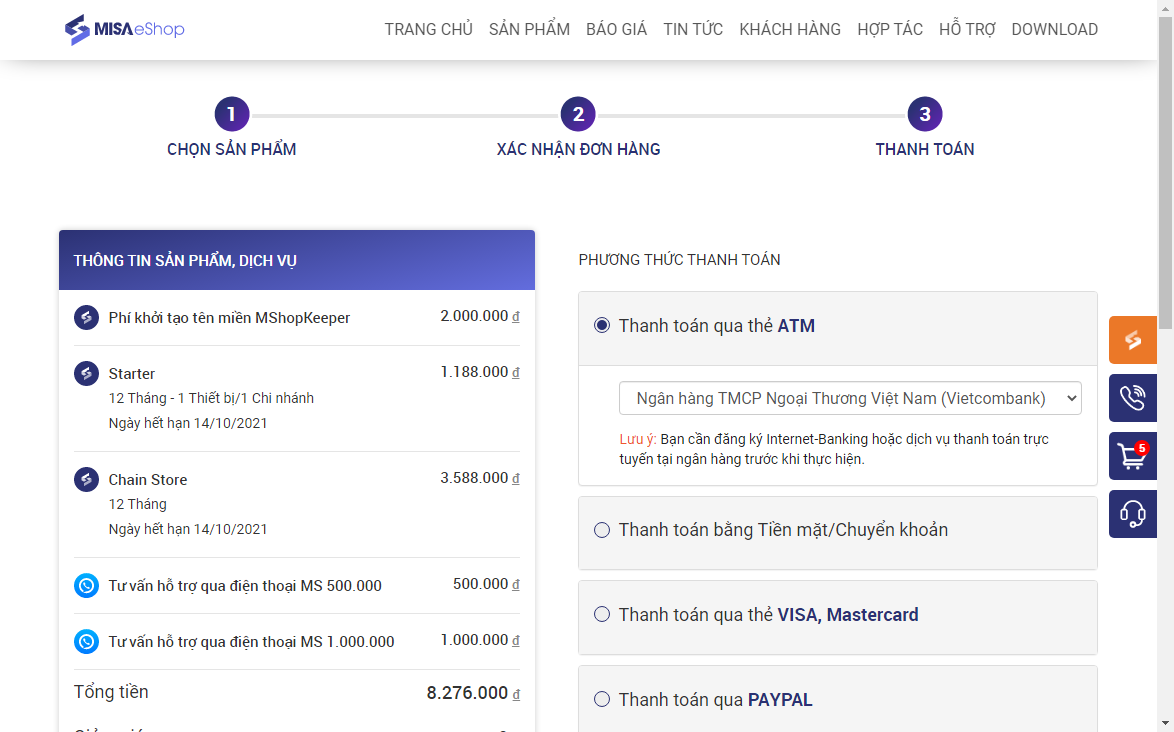Viewport: 1174px width, 732px height.
Task: Click the page vertical scrollbar thumb
Action: tap(1166, 172)
